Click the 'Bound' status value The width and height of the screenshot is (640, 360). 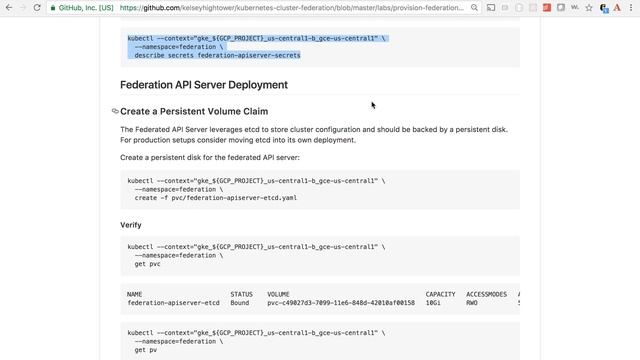(240, 303)
